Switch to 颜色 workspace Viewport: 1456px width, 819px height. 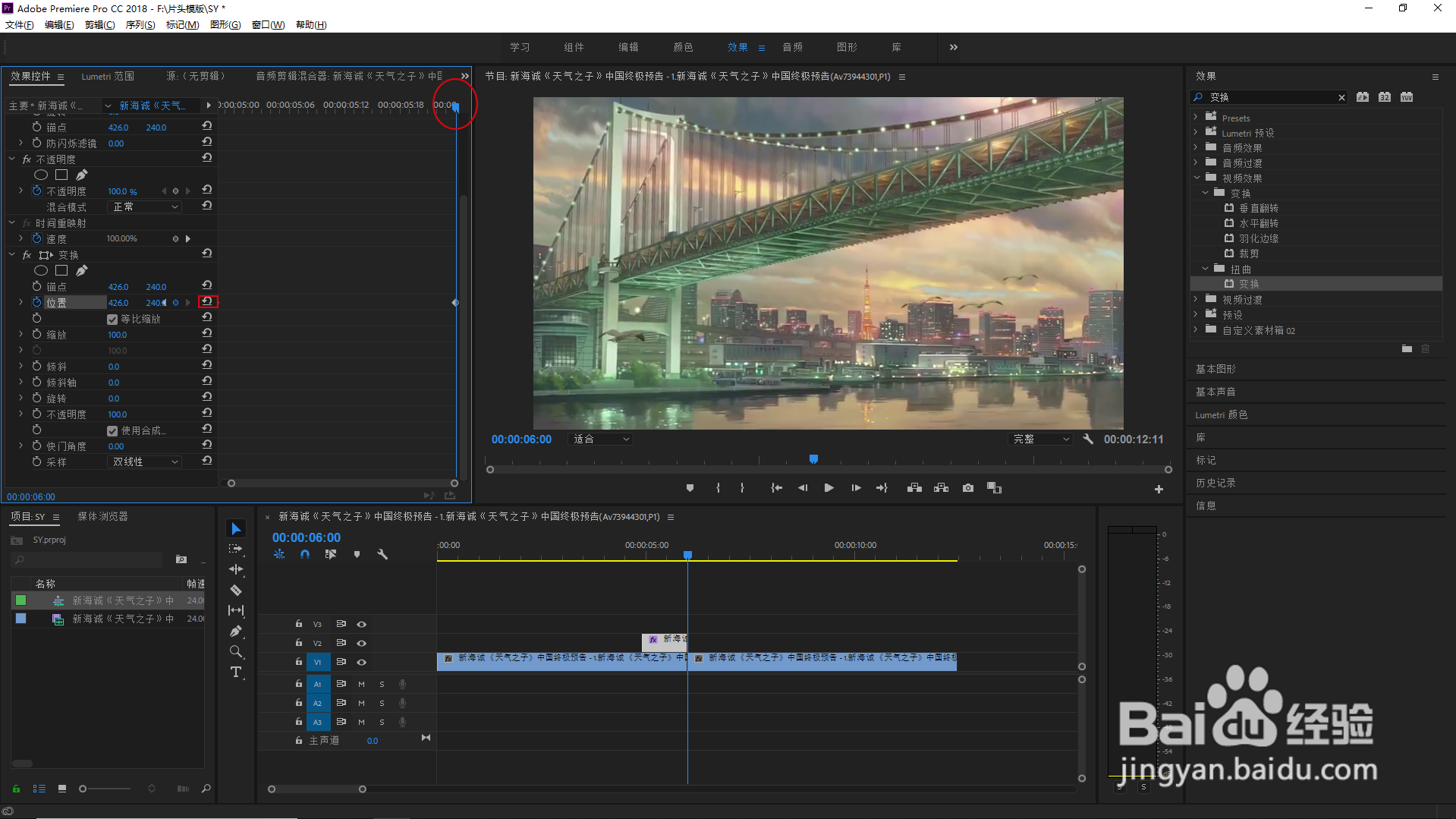683,47
